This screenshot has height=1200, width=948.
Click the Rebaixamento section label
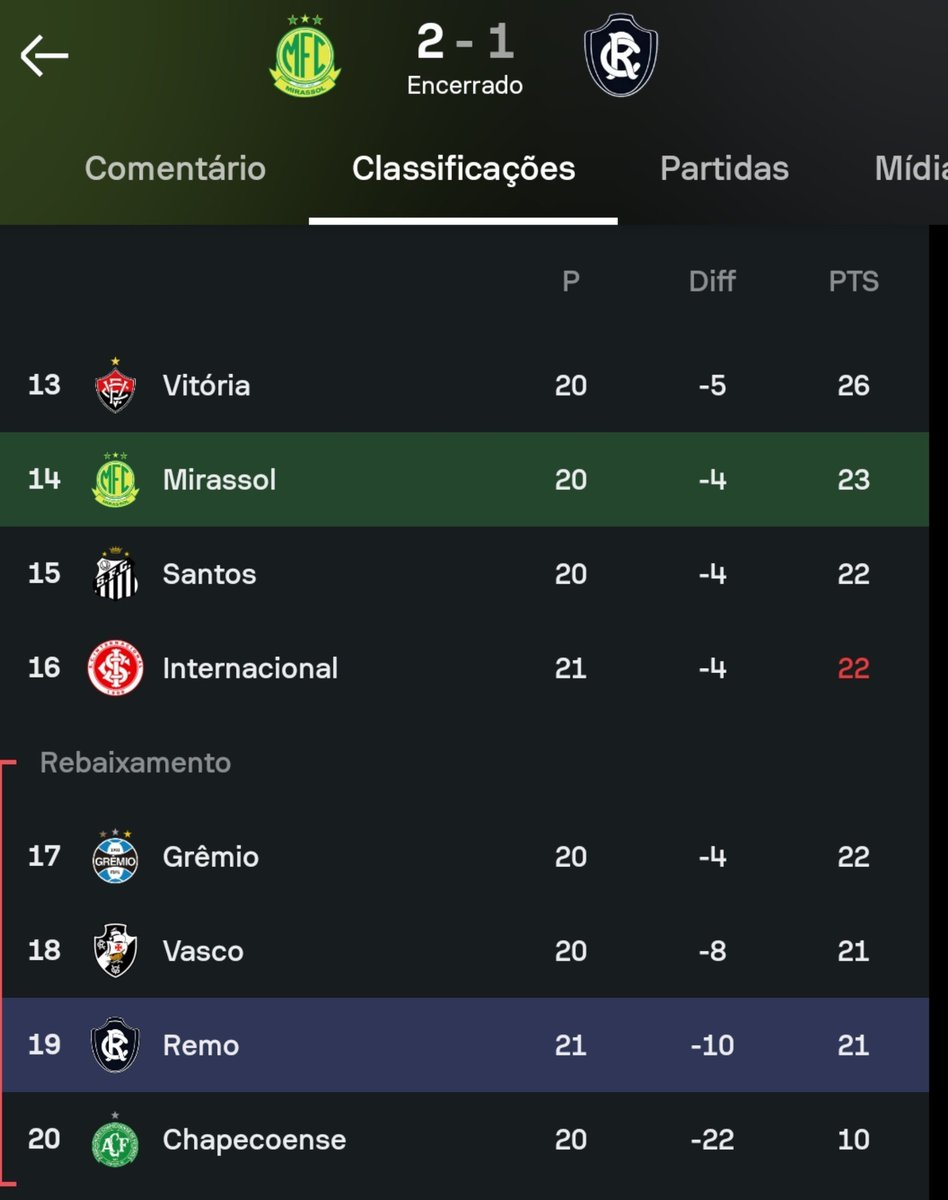coord(135,763)
